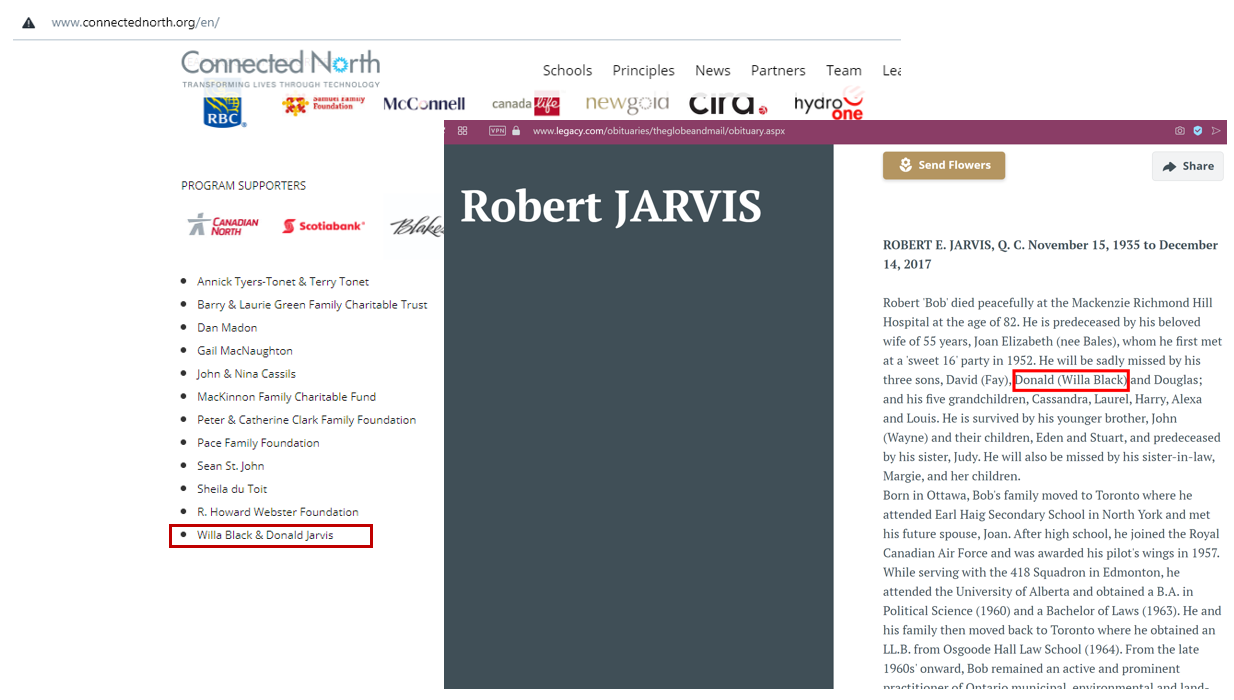Click the 'PROGRAM SUPPORTERS' heading
1234x700 pixels.
click(243, 186)
